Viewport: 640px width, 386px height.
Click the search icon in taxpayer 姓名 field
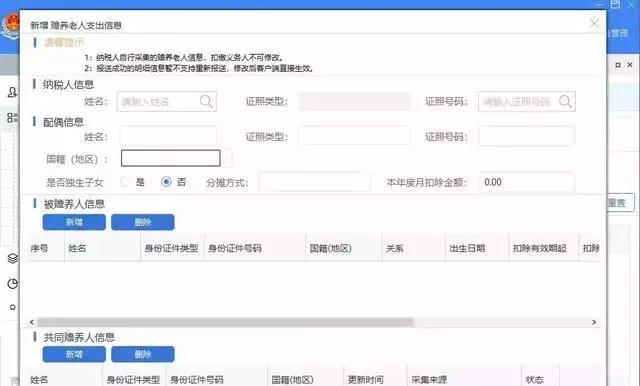(x=206, y=101)
